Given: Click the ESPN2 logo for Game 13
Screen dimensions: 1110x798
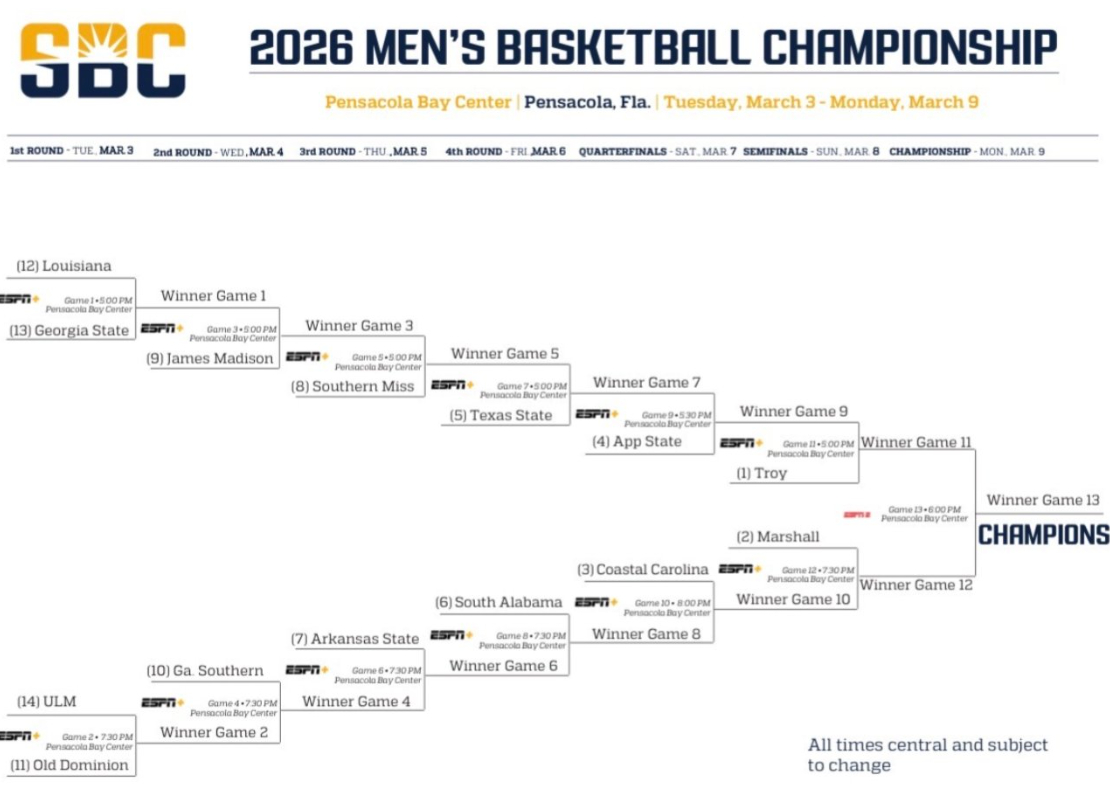Looking at the screenshot, I should coord(857,514).
